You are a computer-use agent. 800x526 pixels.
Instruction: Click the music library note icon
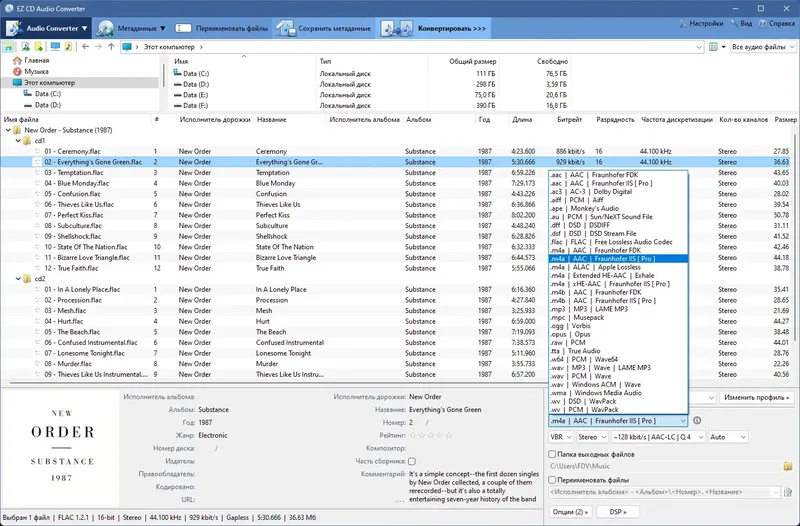(x=68, y=47)
